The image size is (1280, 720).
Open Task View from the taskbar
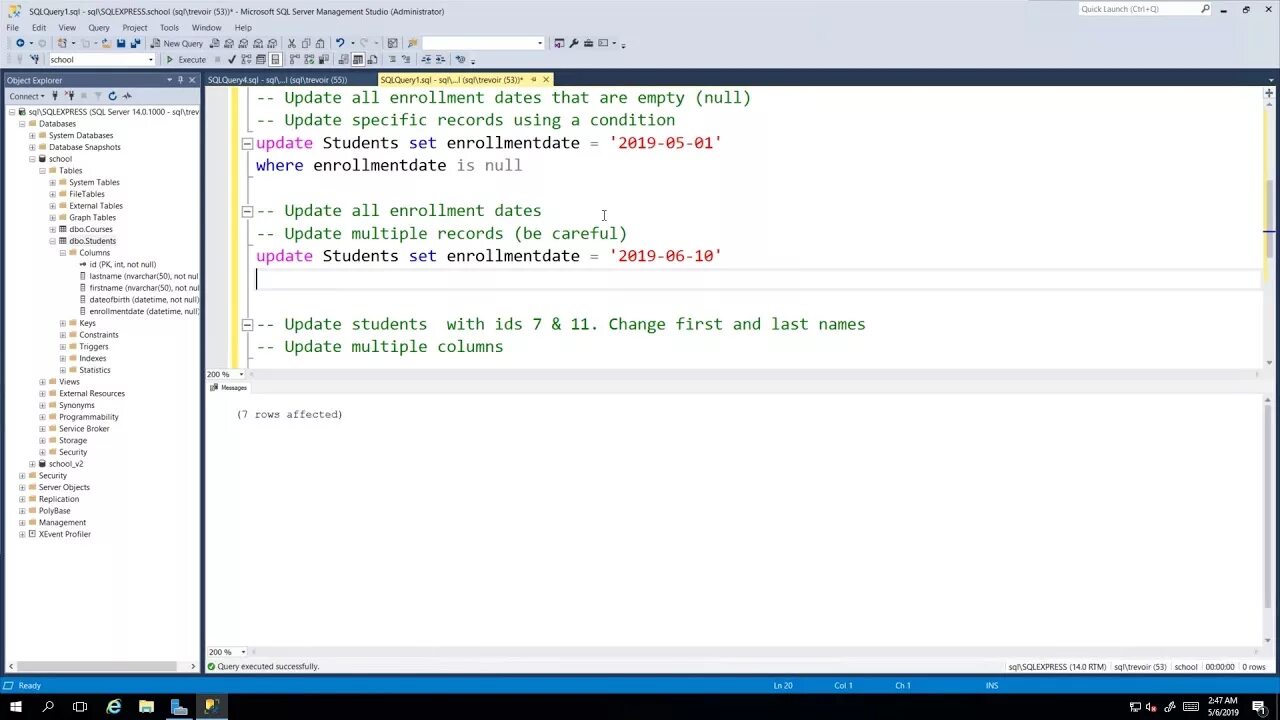click(80, 707)
